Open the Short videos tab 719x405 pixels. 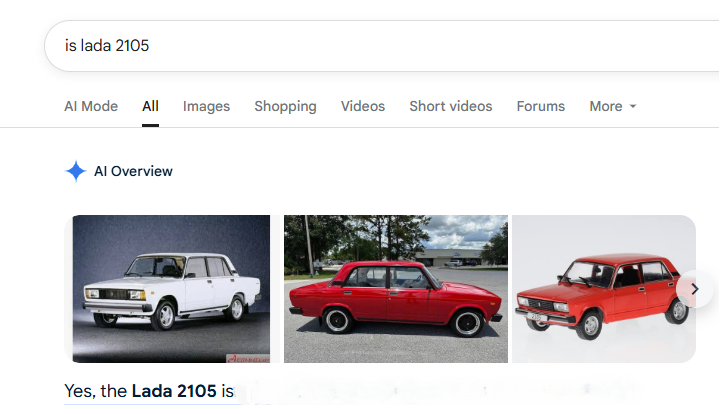click(450, 106)
